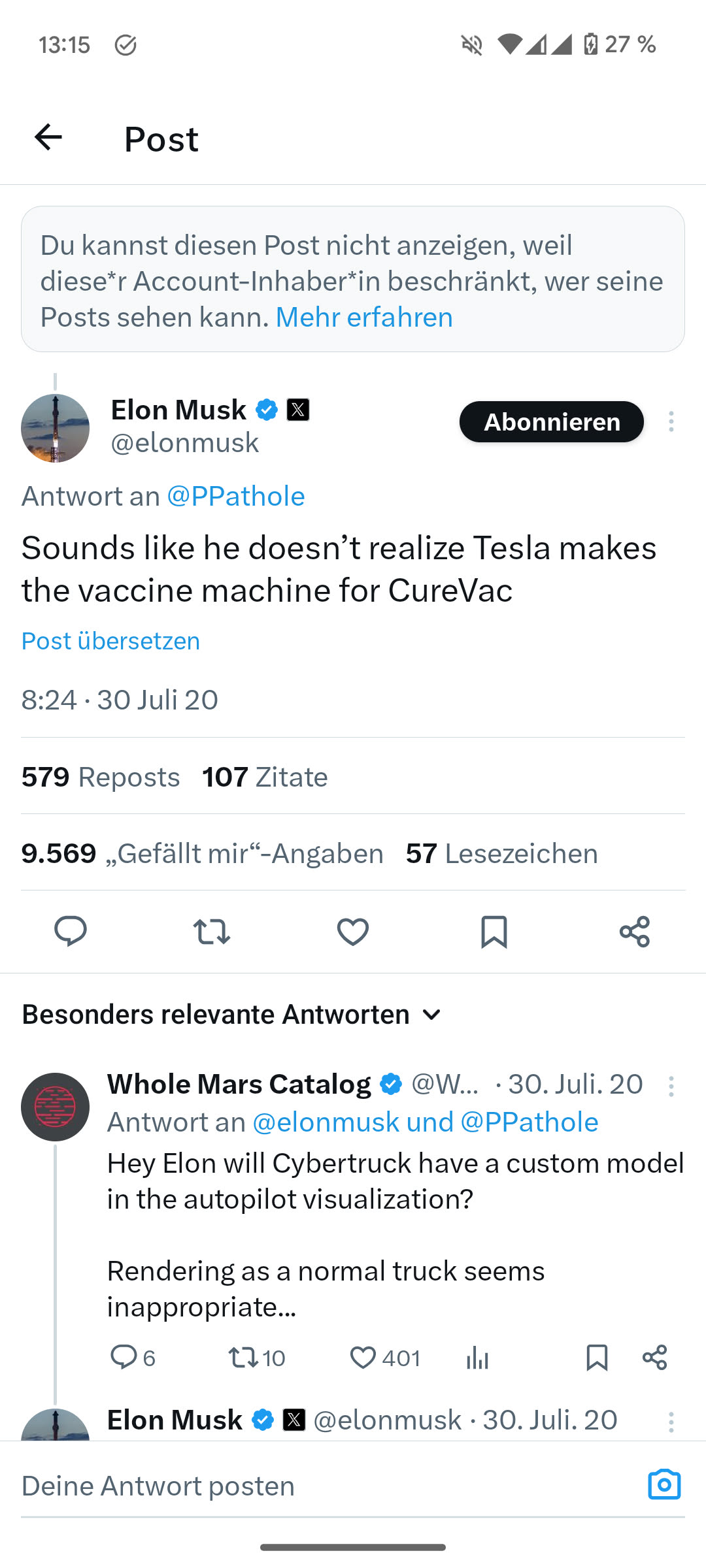
Task: Tap camera icon in reply box
Action: tap(664, 1484)
